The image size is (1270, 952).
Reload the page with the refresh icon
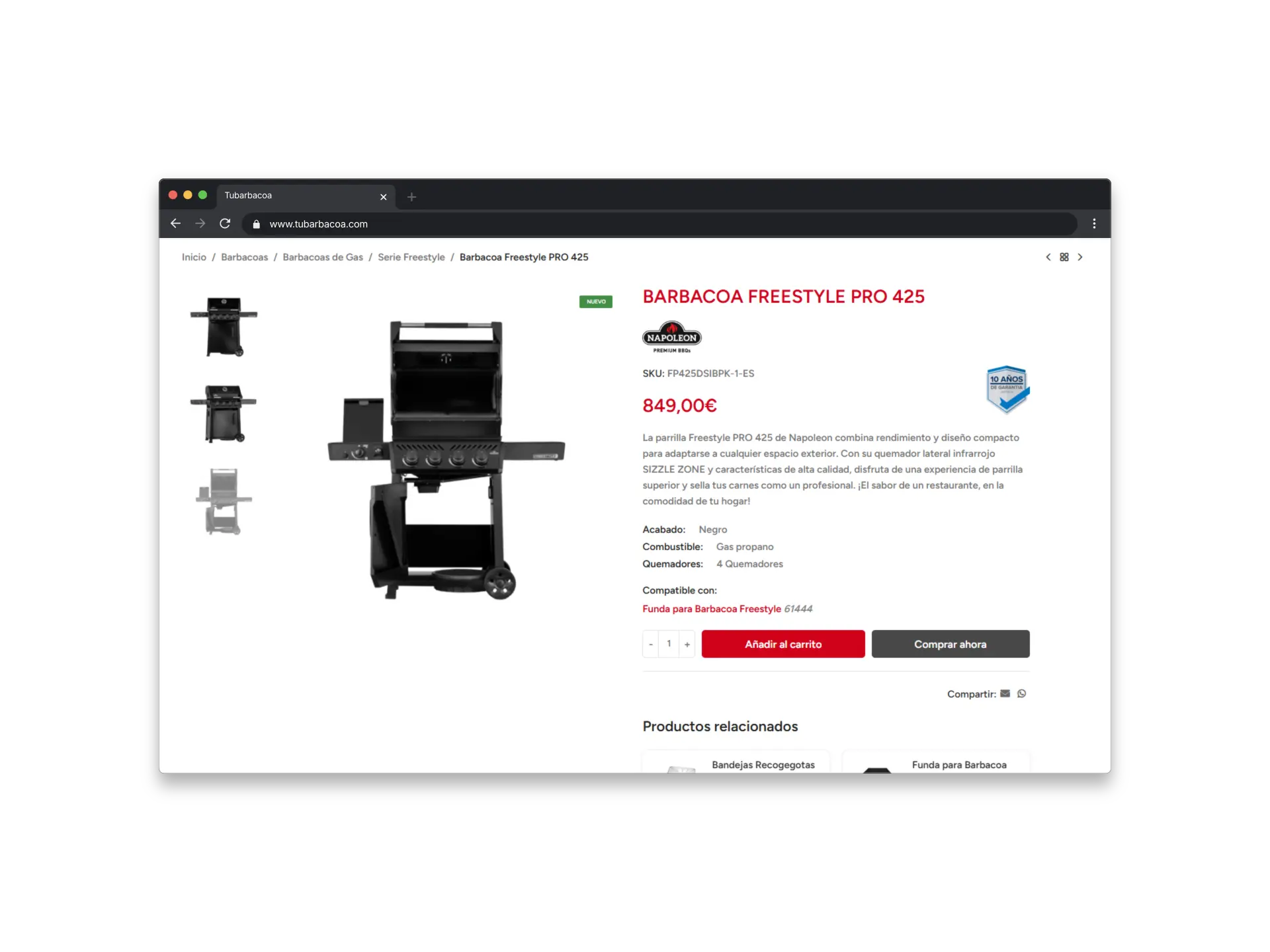point(225,223)
